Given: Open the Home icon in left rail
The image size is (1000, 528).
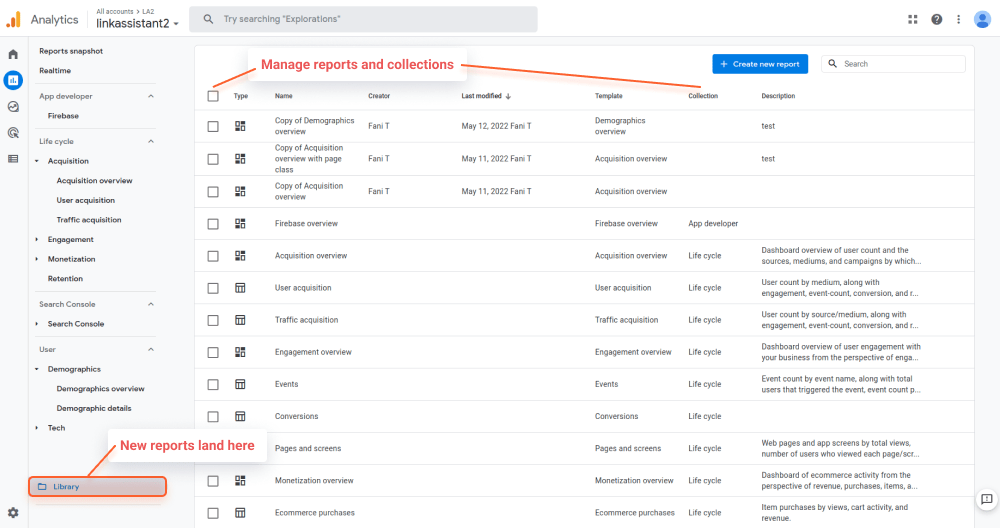Looking at the screenshot, I should (x=13, y=54).
